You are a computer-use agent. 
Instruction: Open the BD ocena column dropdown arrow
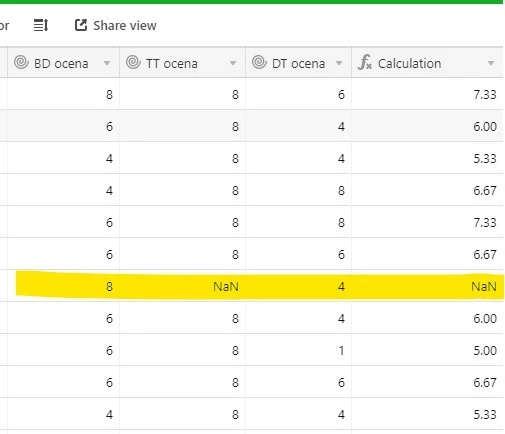tap(107, 63)
